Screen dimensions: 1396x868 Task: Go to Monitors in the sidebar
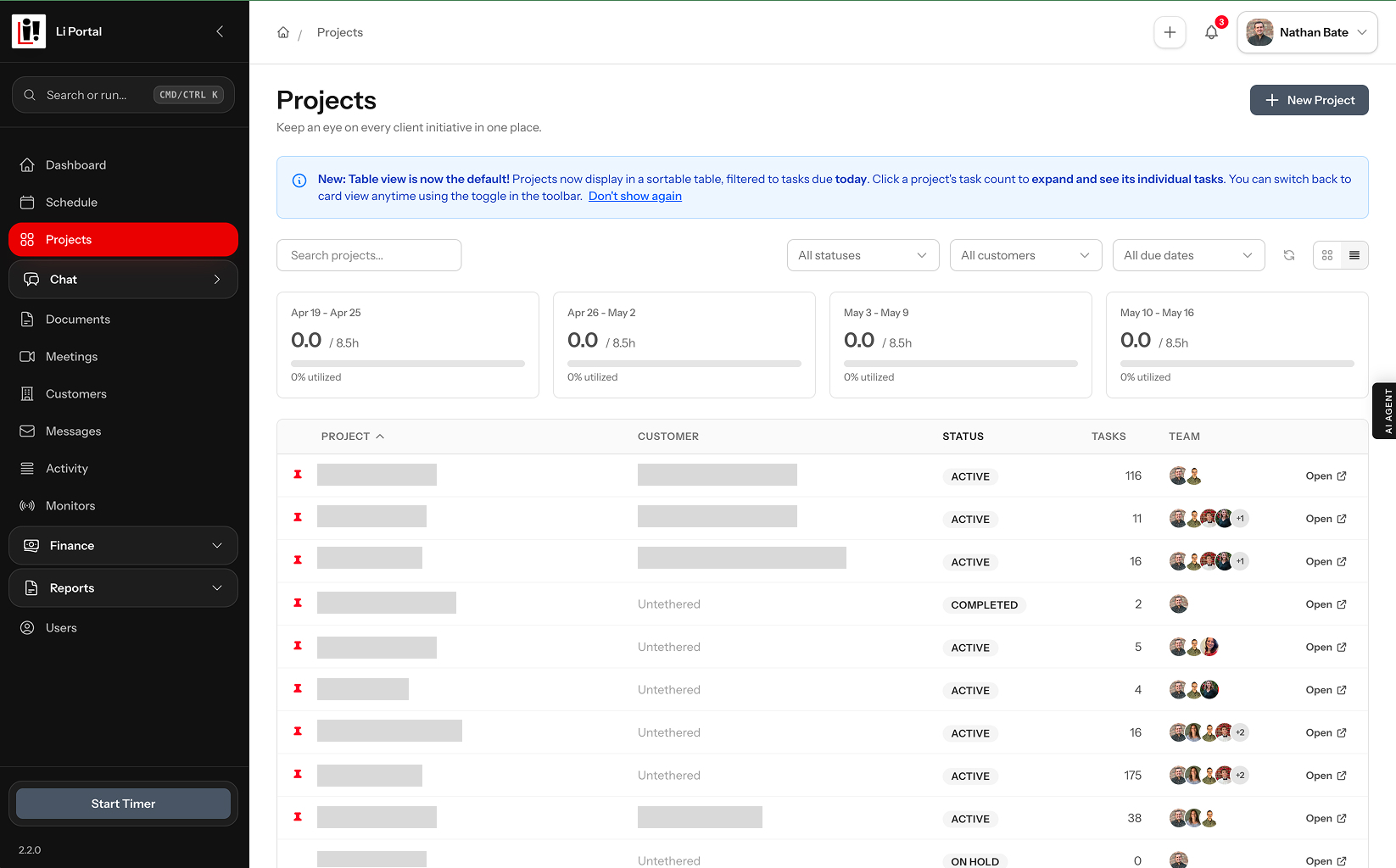[x=70, y=506]
